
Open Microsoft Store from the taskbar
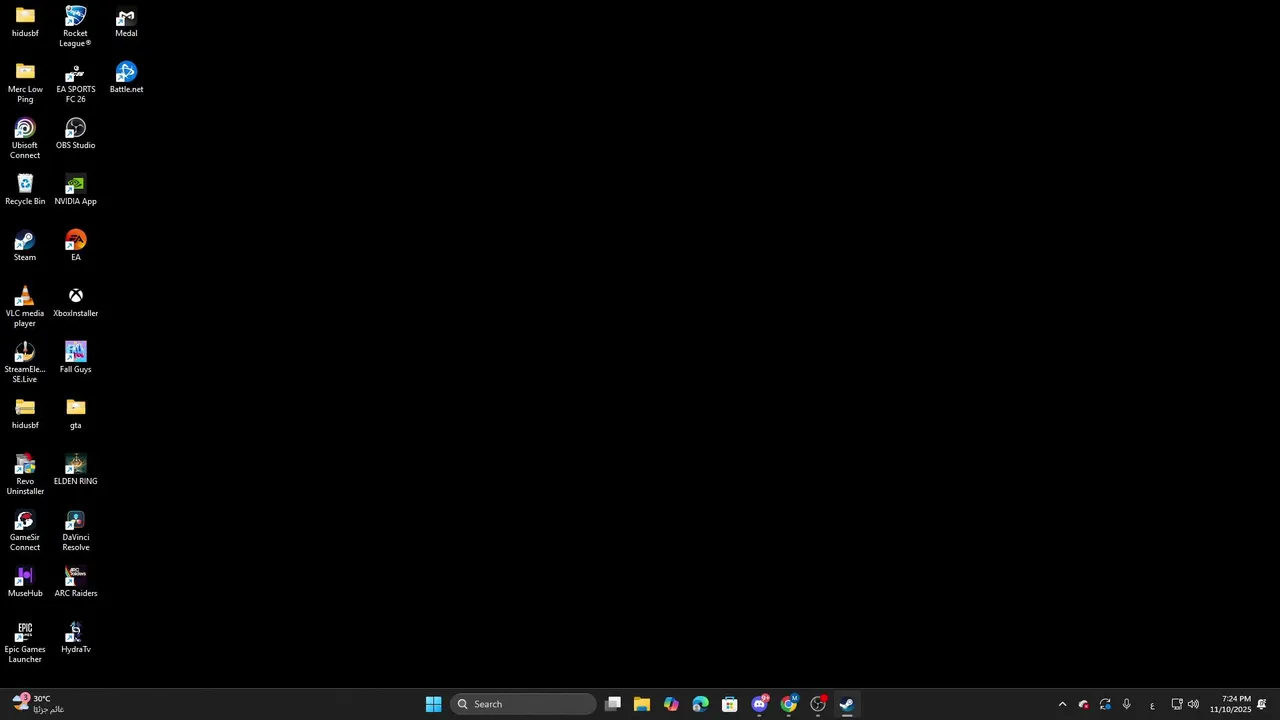point(730,704)
